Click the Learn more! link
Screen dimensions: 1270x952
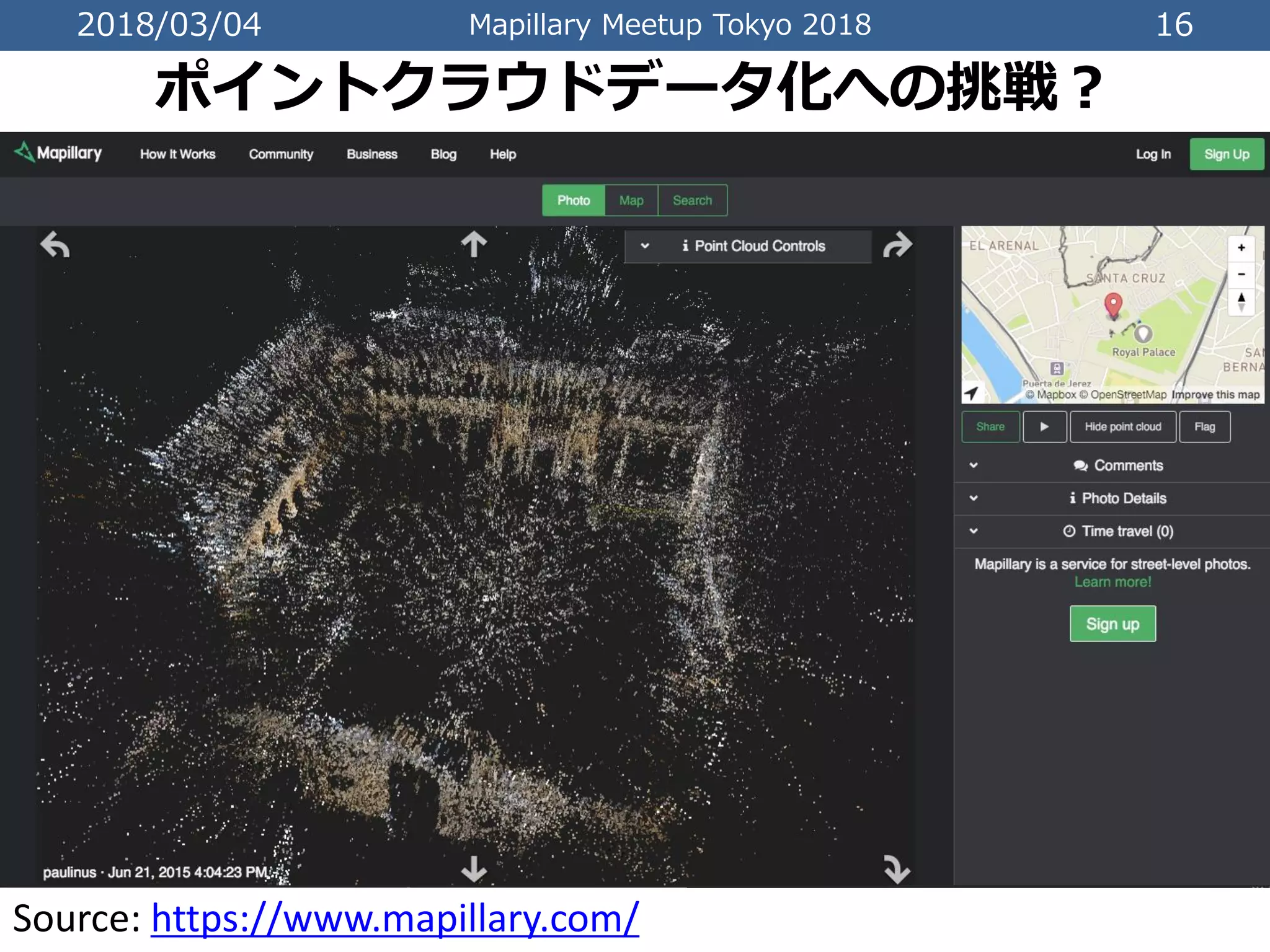[1112, 582]
